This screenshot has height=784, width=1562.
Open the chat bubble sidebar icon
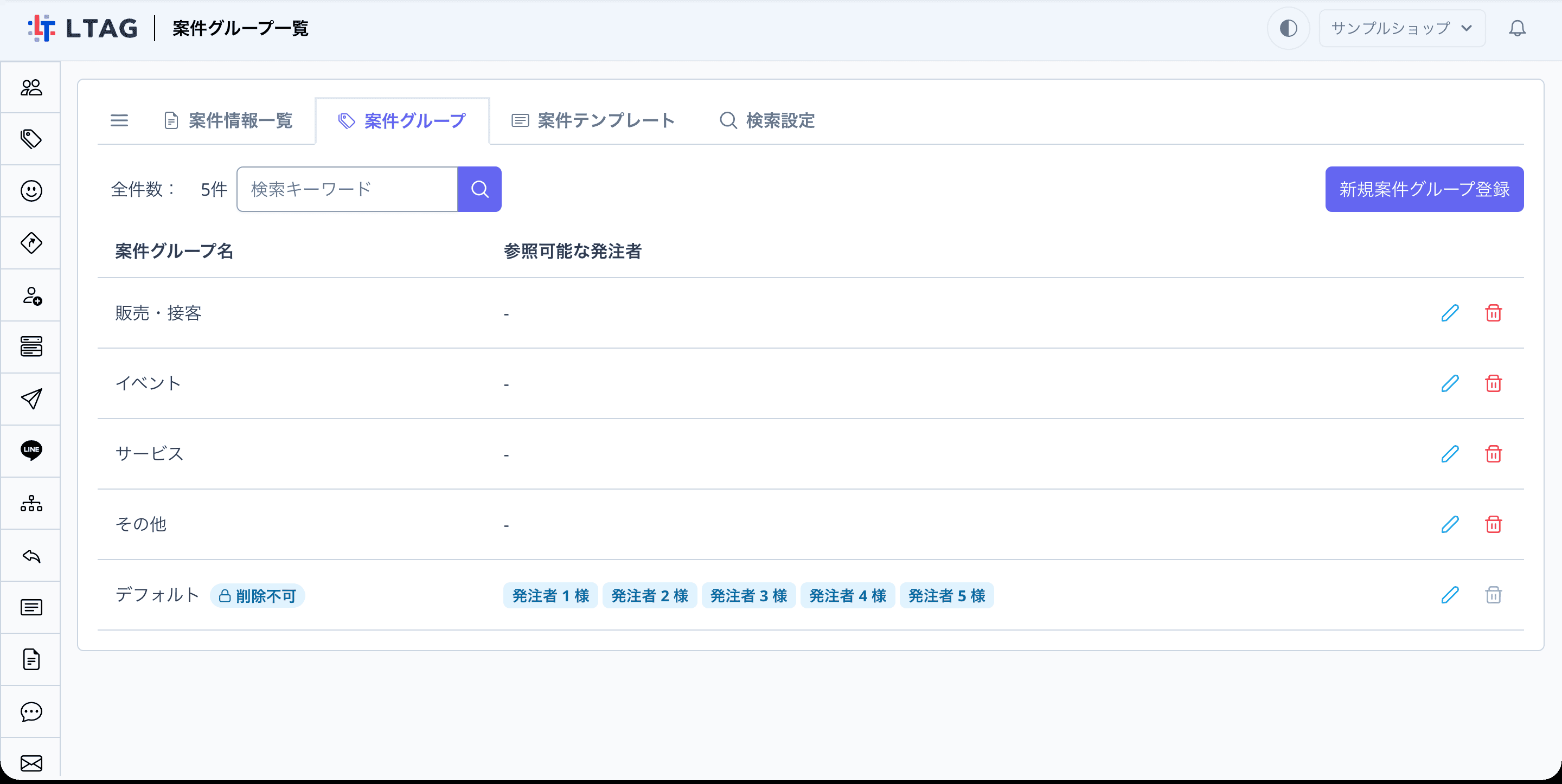point(31,712)
